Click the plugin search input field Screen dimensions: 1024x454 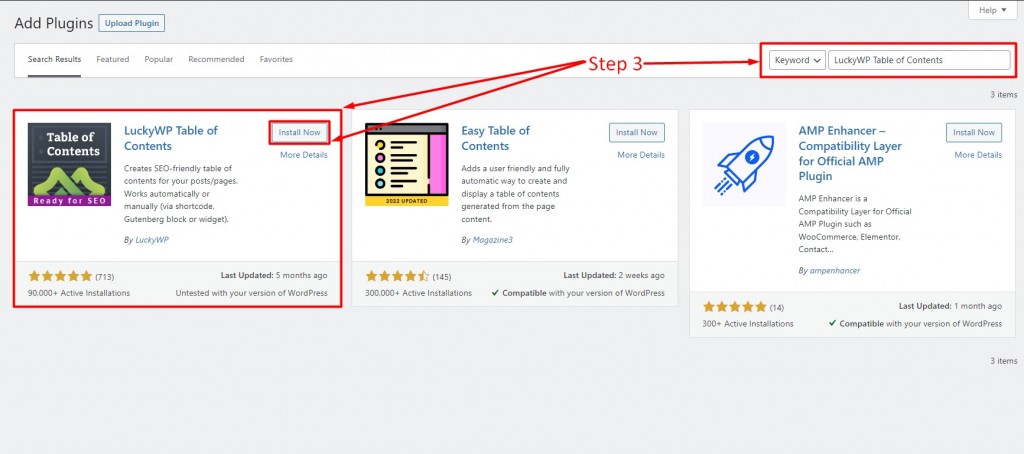pos(919,60)
